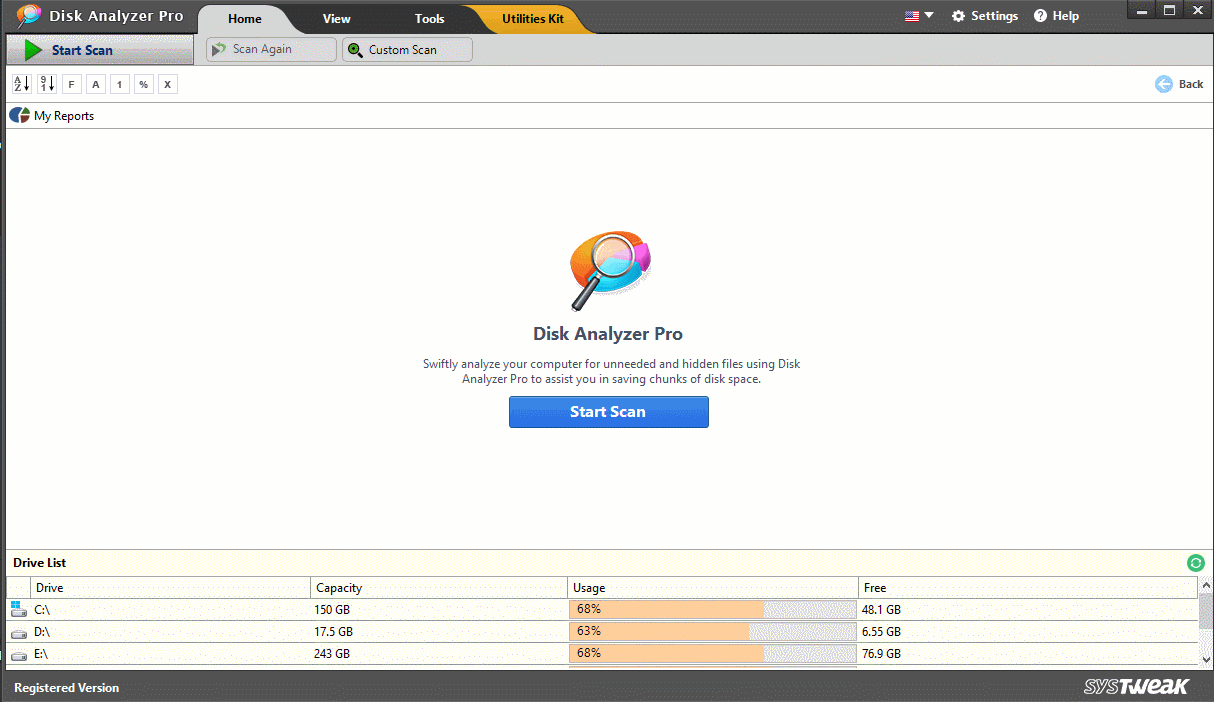The image size is (1214, 702).
Task: Open the Utilities Kit tab
Action: pyautogui.click(x=533, y=19)
